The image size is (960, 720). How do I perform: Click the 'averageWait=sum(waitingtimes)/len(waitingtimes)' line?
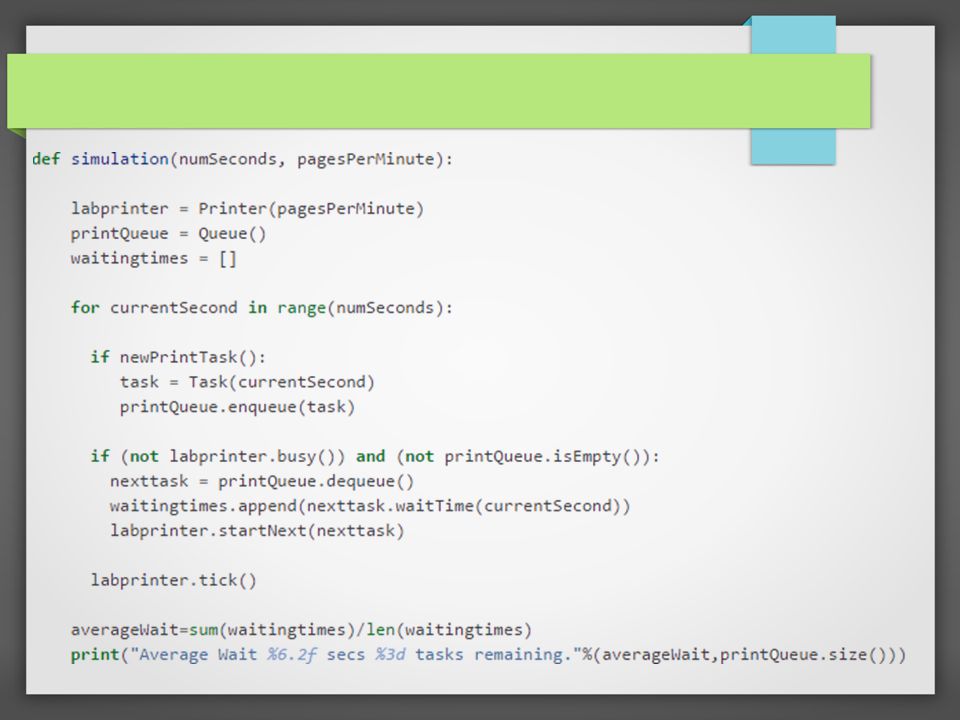click(301, 630)
